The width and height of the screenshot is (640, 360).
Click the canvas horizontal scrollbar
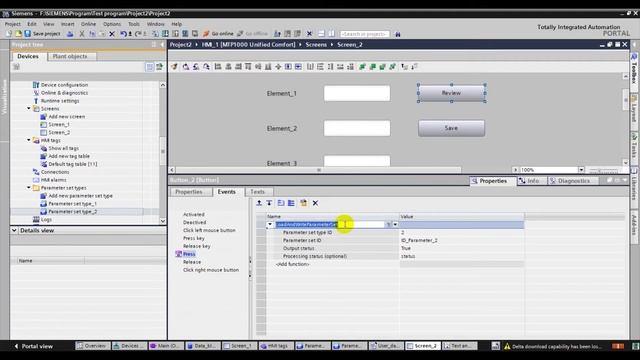pyautogui.click(x=318, y=170)
